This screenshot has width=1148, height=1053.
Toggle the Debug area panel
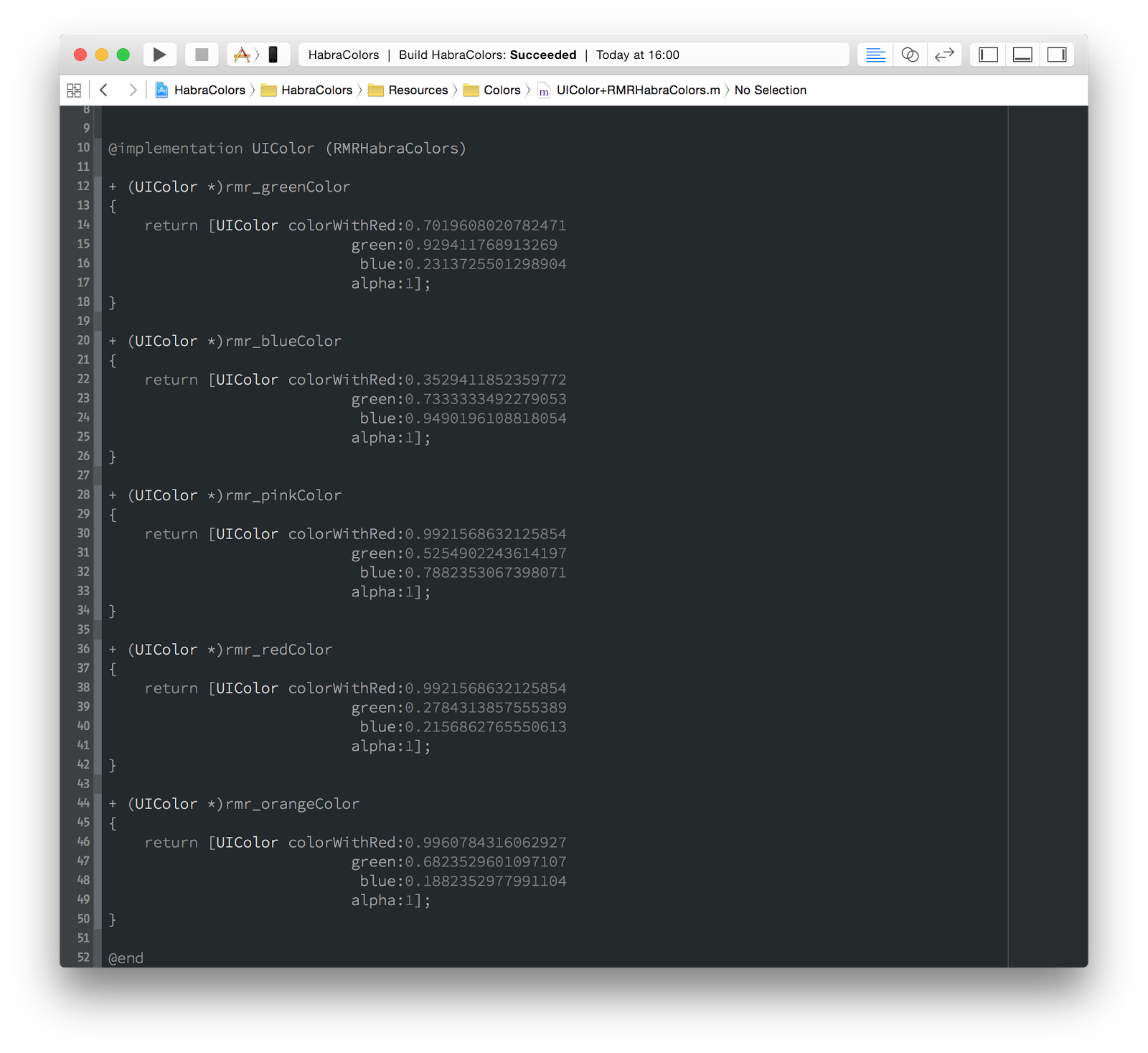(x=1022, y=55)
